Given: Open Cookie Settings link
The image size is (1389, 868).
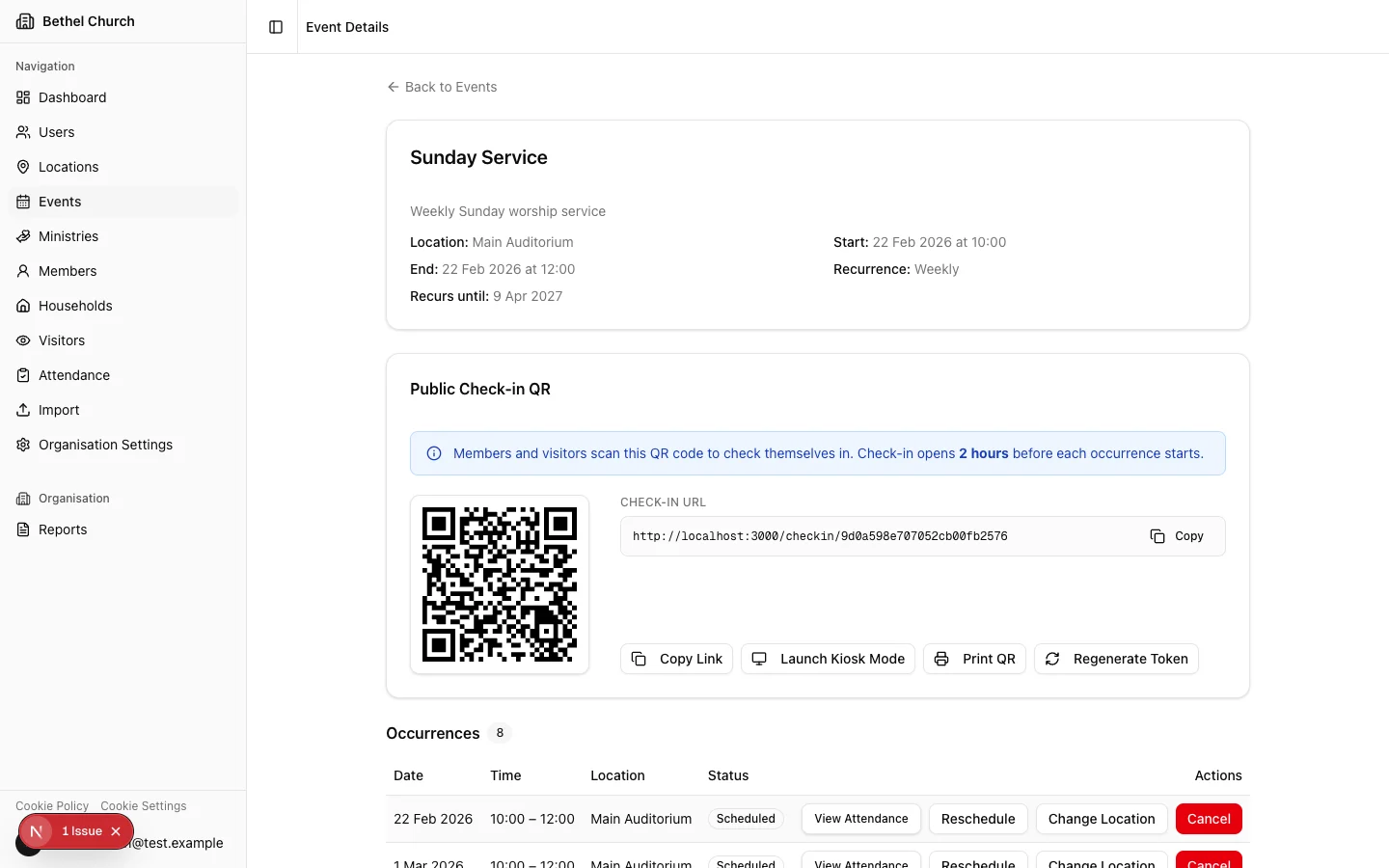Looking at the screenshot, I should click(144, 806).
